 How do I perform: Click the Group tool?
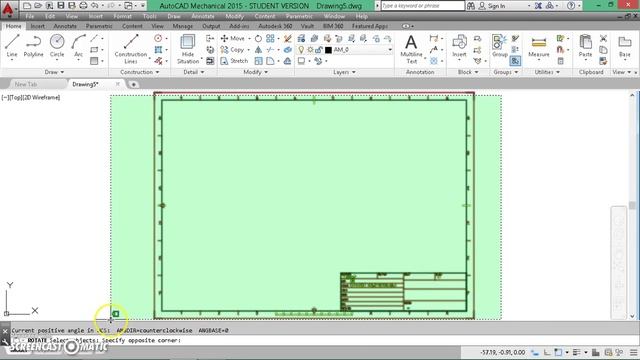coord(500,46)
